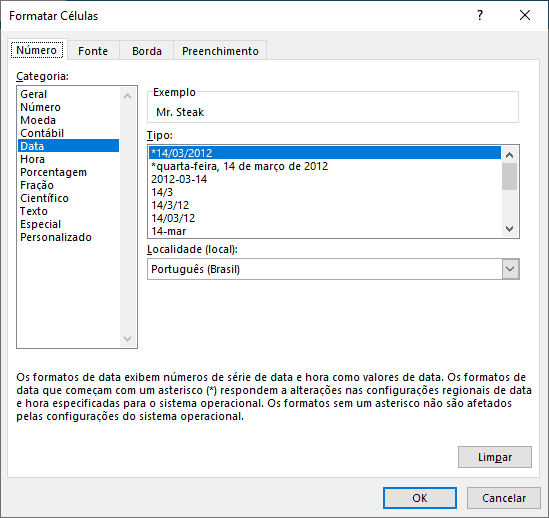This screenshot has height=518, width=549.
Task: Go to the Preenchimento tab
Action: 220,51
